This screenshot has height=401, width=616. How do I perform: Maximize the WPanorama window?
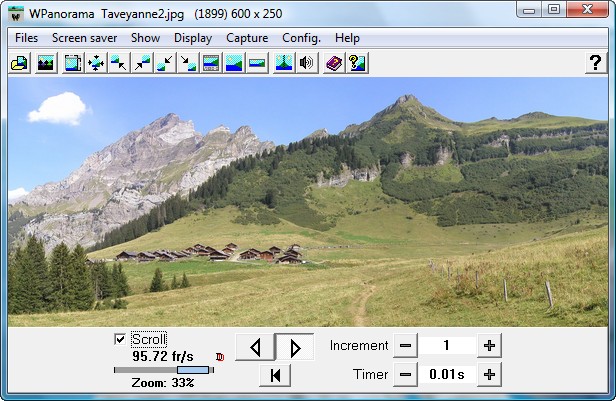[554, 9]
